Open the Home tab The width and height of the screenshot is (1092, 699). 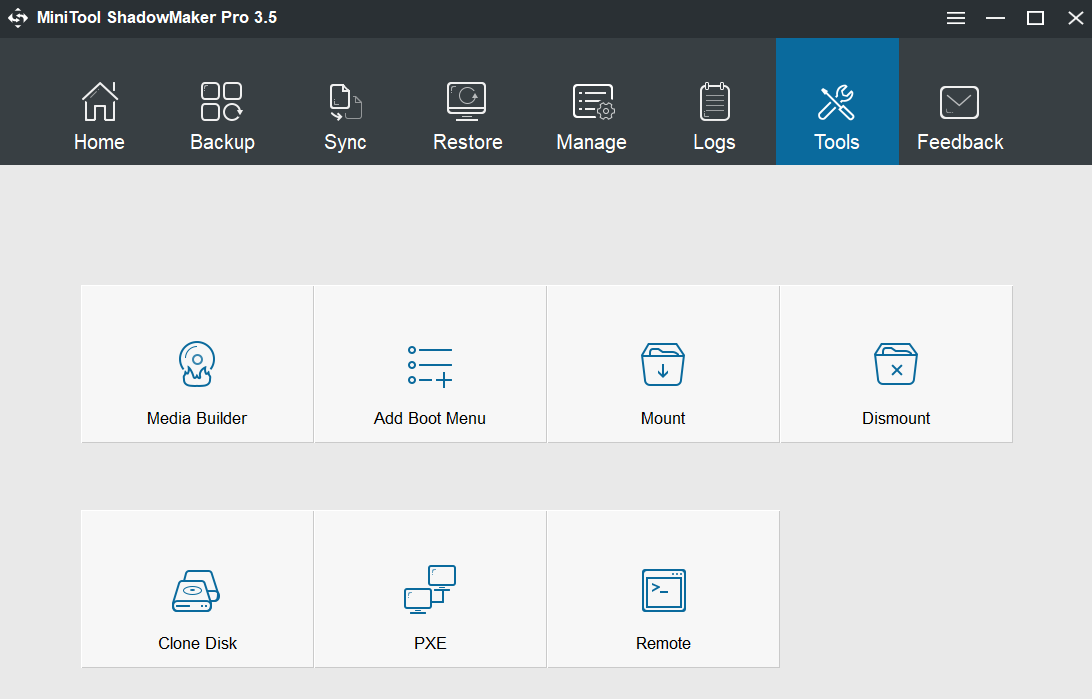tap(100, 102)
